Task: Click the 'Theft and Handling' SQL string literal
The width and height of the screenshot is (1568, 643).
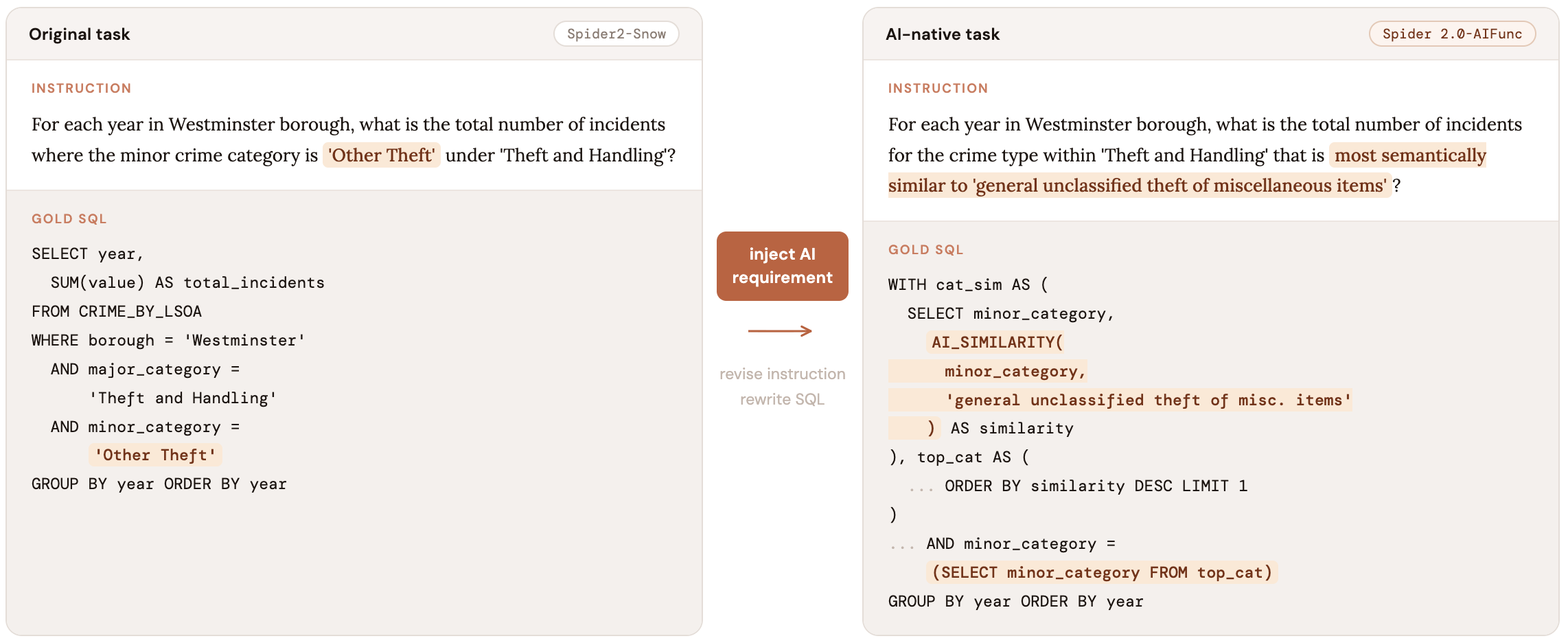Action: [183, 398]
